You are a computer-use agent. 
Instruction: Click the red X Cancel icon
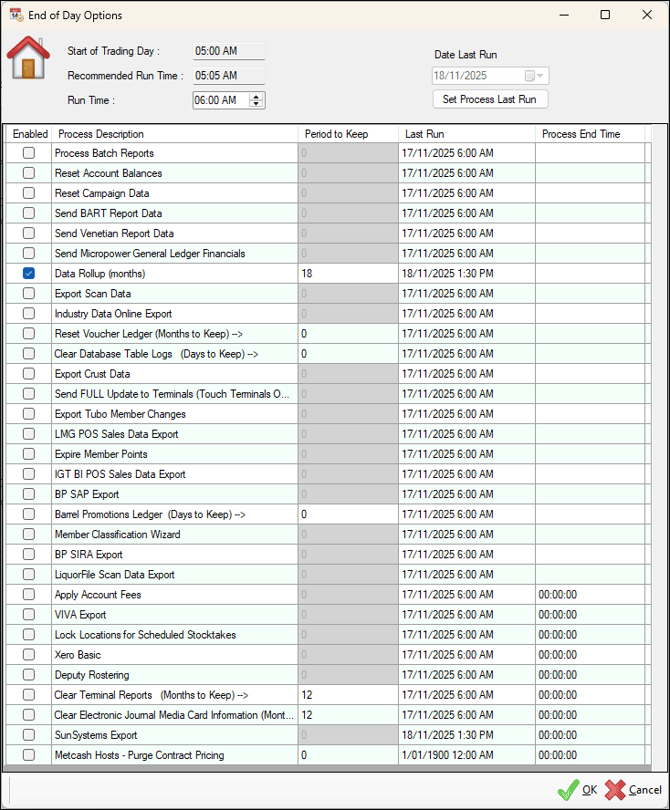point(615,790)
